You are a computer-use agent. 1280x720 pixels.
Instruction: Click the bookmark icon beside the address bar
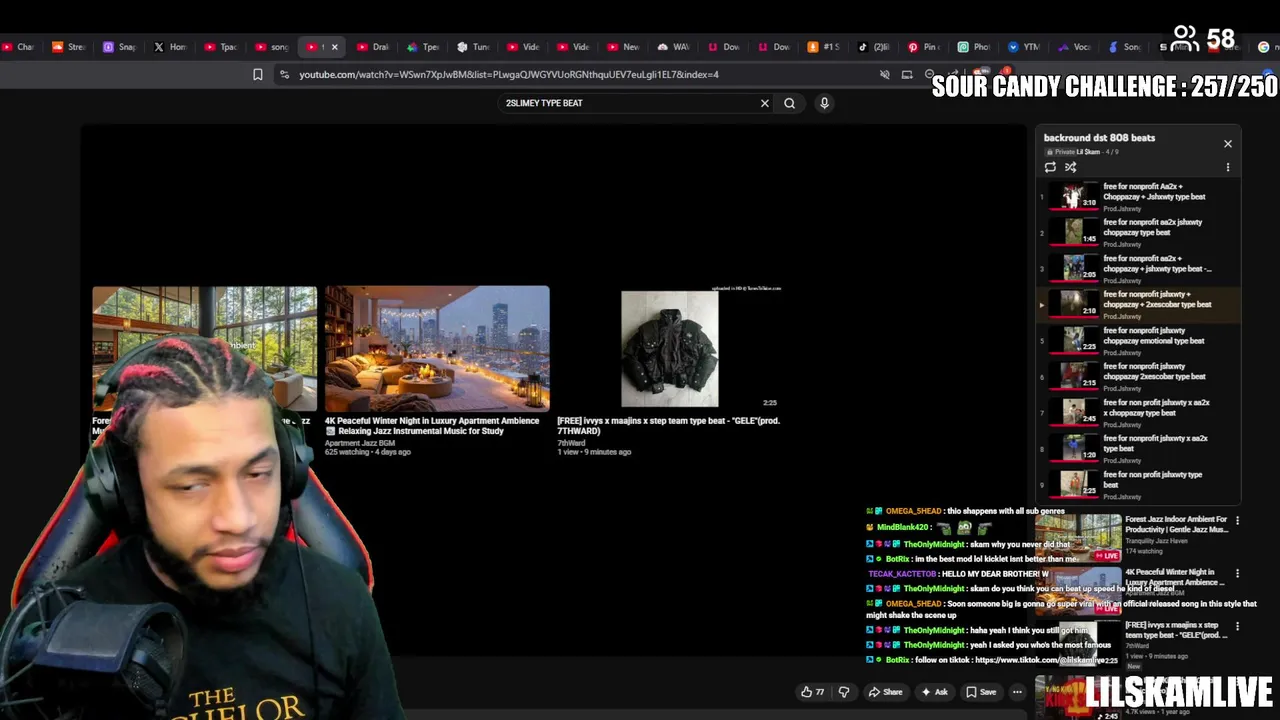[258, 74]
